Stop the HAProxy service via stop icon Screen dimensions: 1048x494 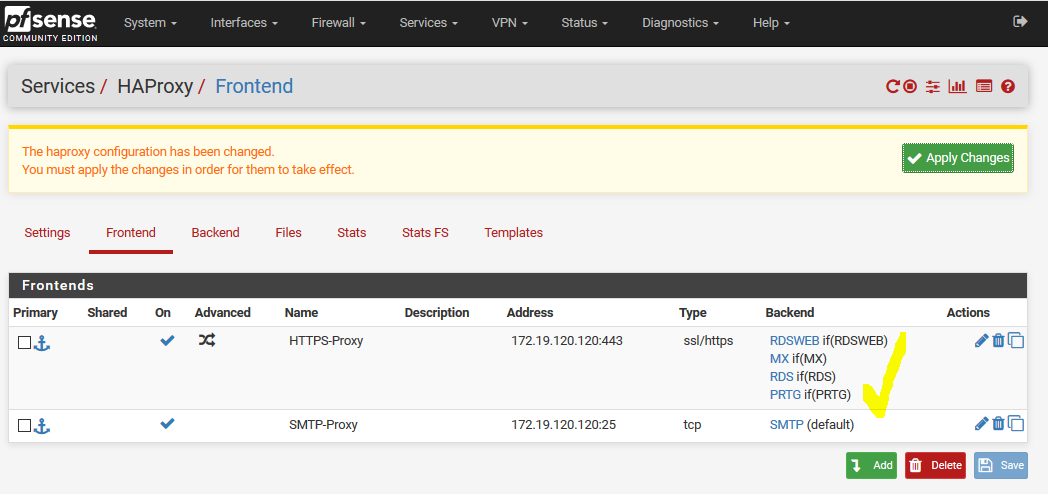[x=910, y=86]
